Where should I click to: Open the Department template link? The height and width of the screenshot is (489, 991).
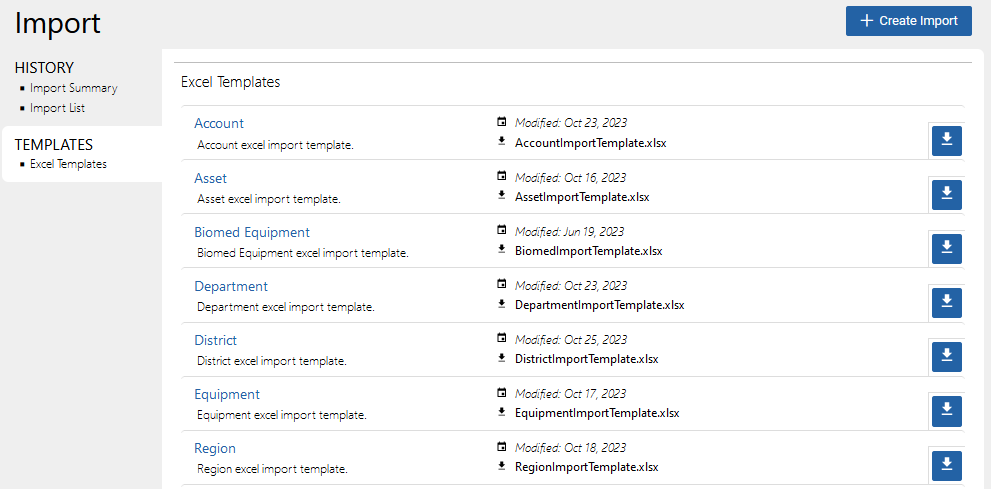tap(231, 286)
